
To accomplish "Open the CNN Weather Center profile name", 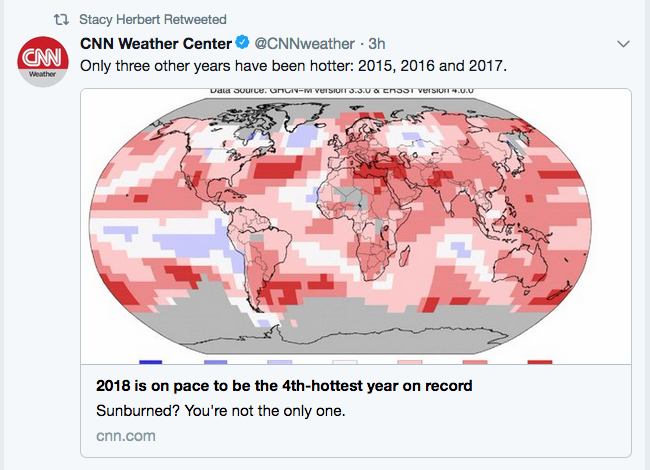I will pos(155,44).
